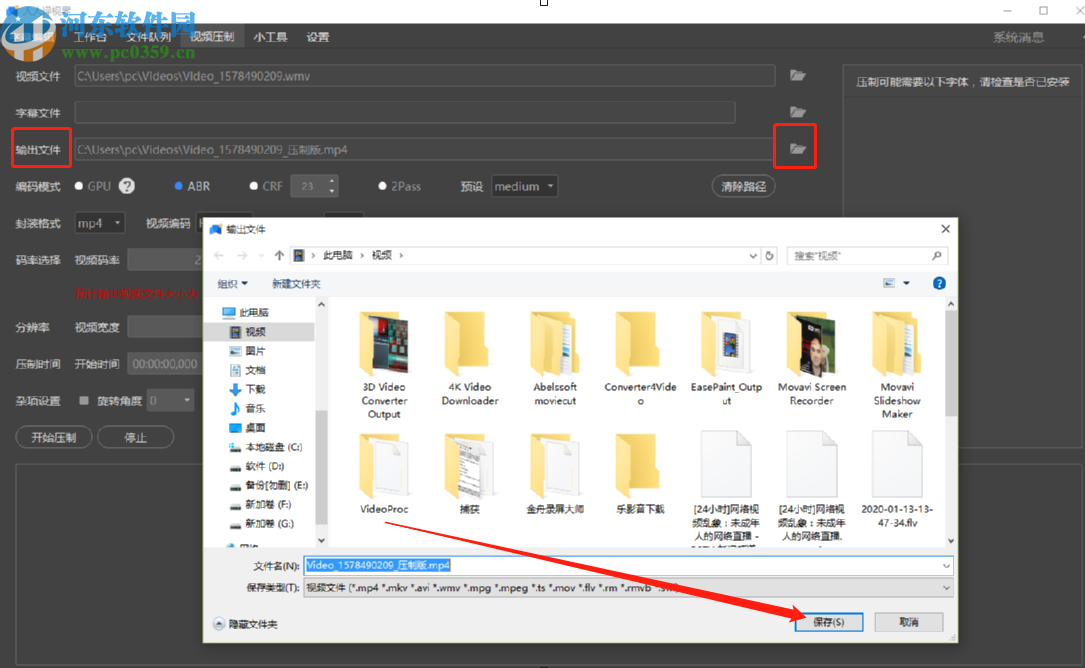Select Abelssoft moviecut folder

click(x=555, y=359)
